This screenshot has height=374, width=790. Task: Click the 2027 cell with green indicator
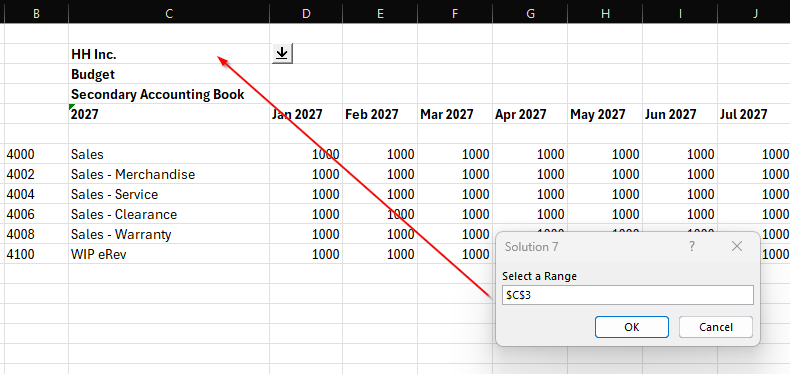click(x=169, y=114)
